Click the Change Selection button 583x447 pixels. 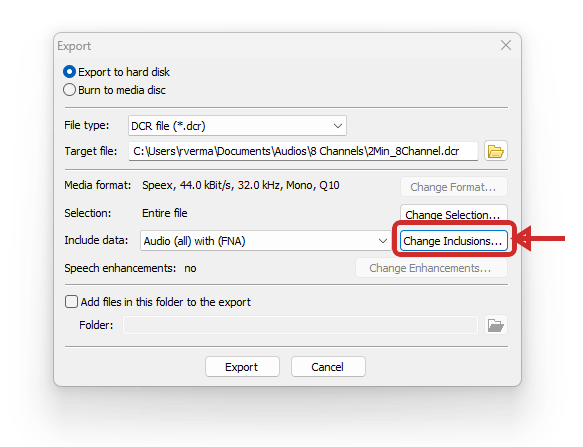[454, 215]
